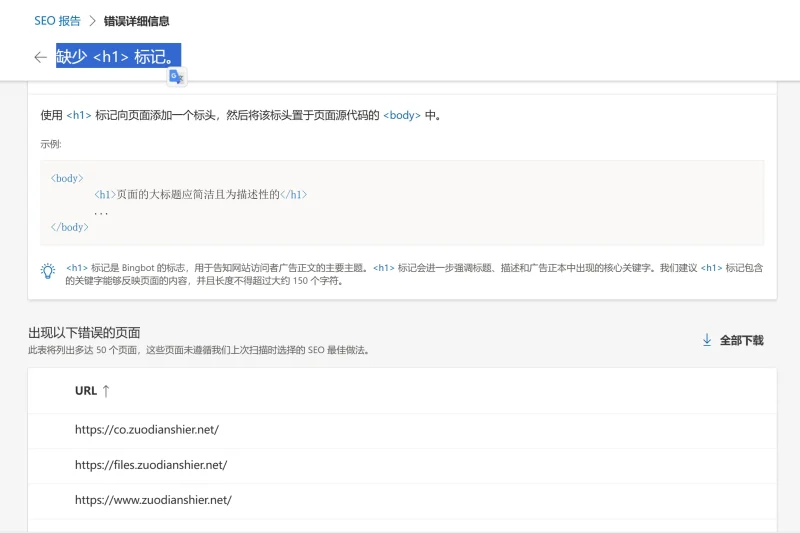Open SEO 报告 breadcrumb link

pyautogui.click(x=57, y=21)
